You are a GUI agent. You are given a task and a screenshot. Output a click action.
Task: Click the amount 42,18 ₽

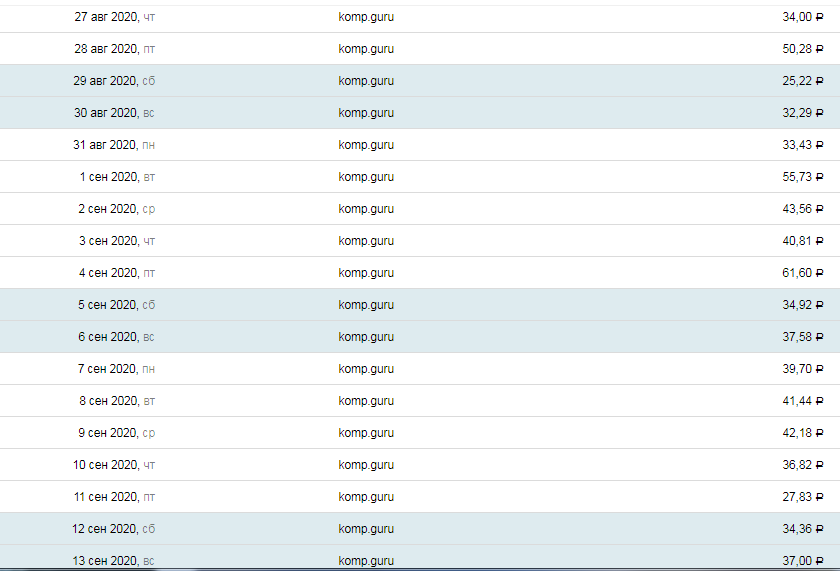coord(802,433)
